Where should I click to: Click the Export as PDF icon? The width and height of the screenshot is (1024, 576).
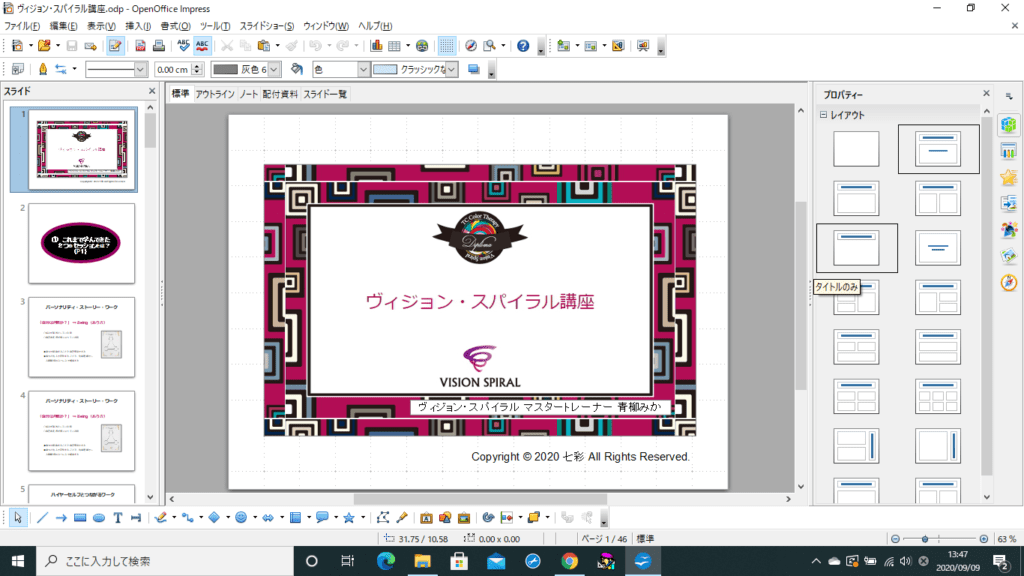coord(141,46)
